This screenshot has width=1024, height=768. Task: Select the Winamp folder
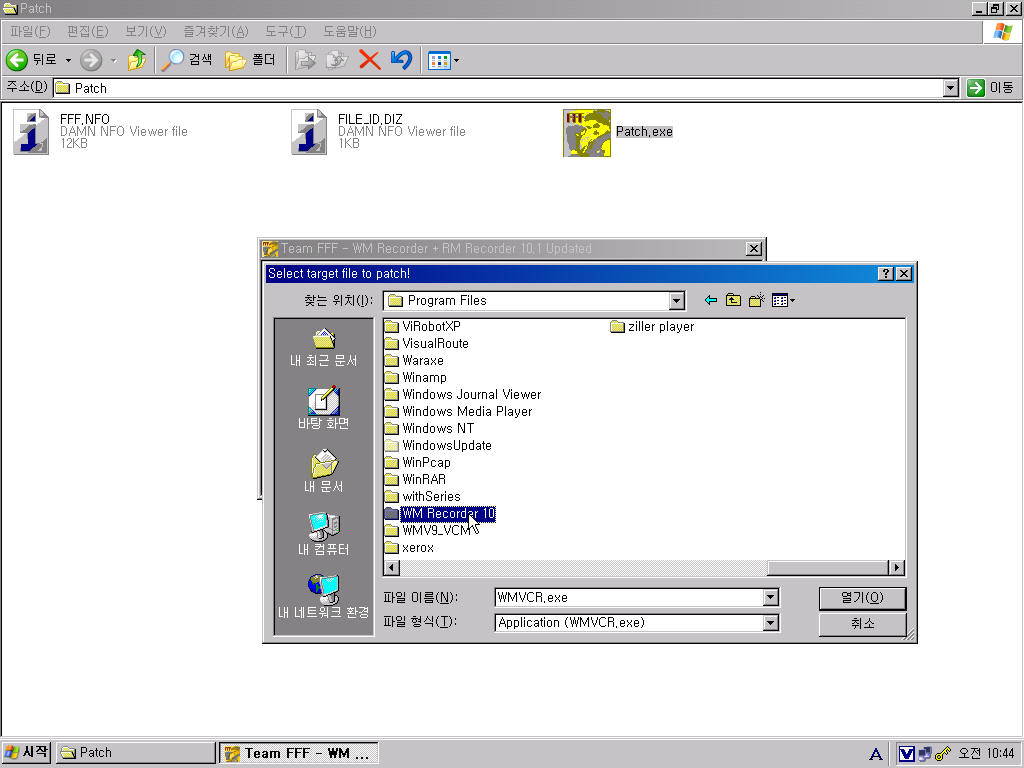point(416,377)
